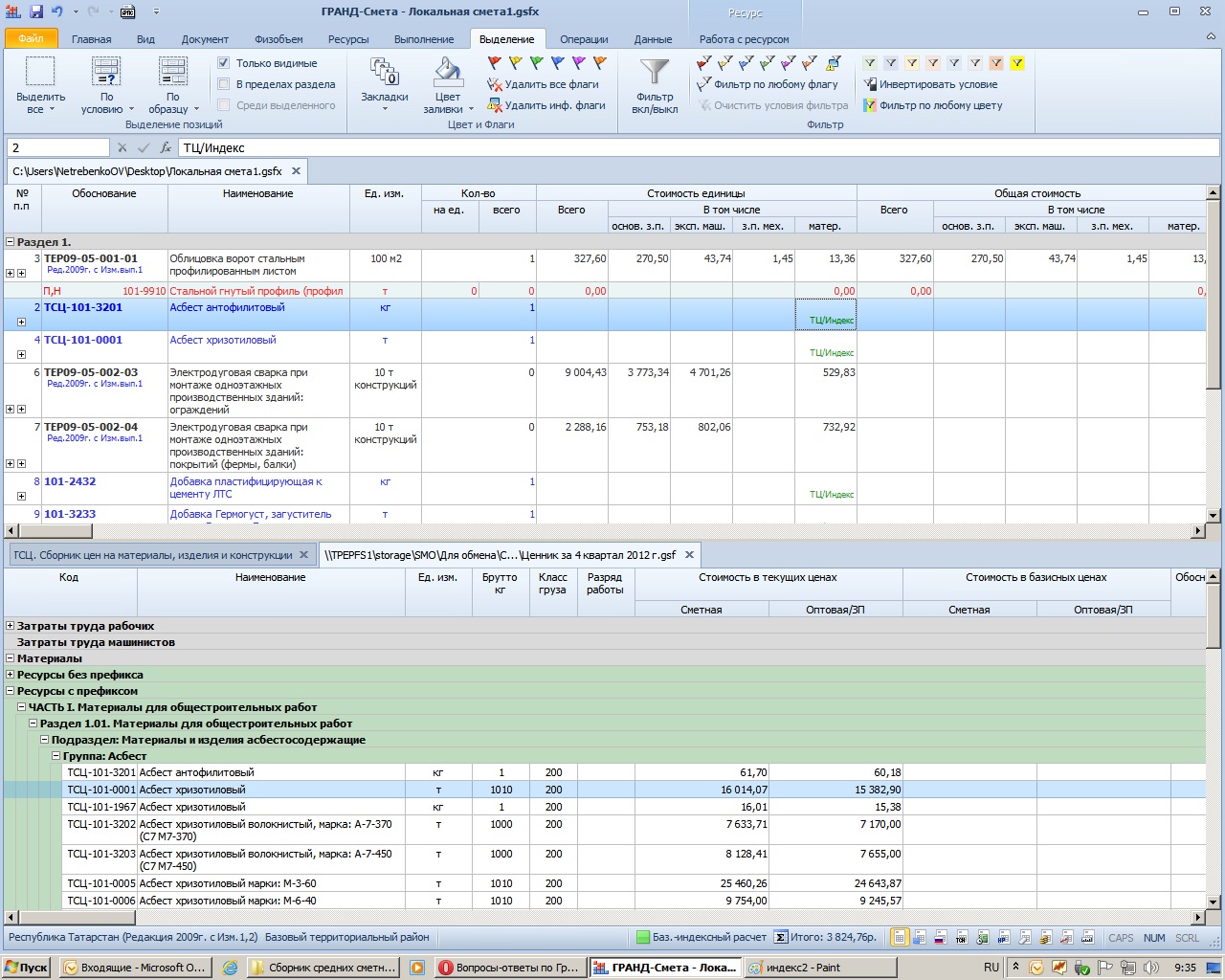Collapse the Группа: Асбест tree node
Screen dimensions: 1225x980
pyautogui.click(x=56, y=756)
